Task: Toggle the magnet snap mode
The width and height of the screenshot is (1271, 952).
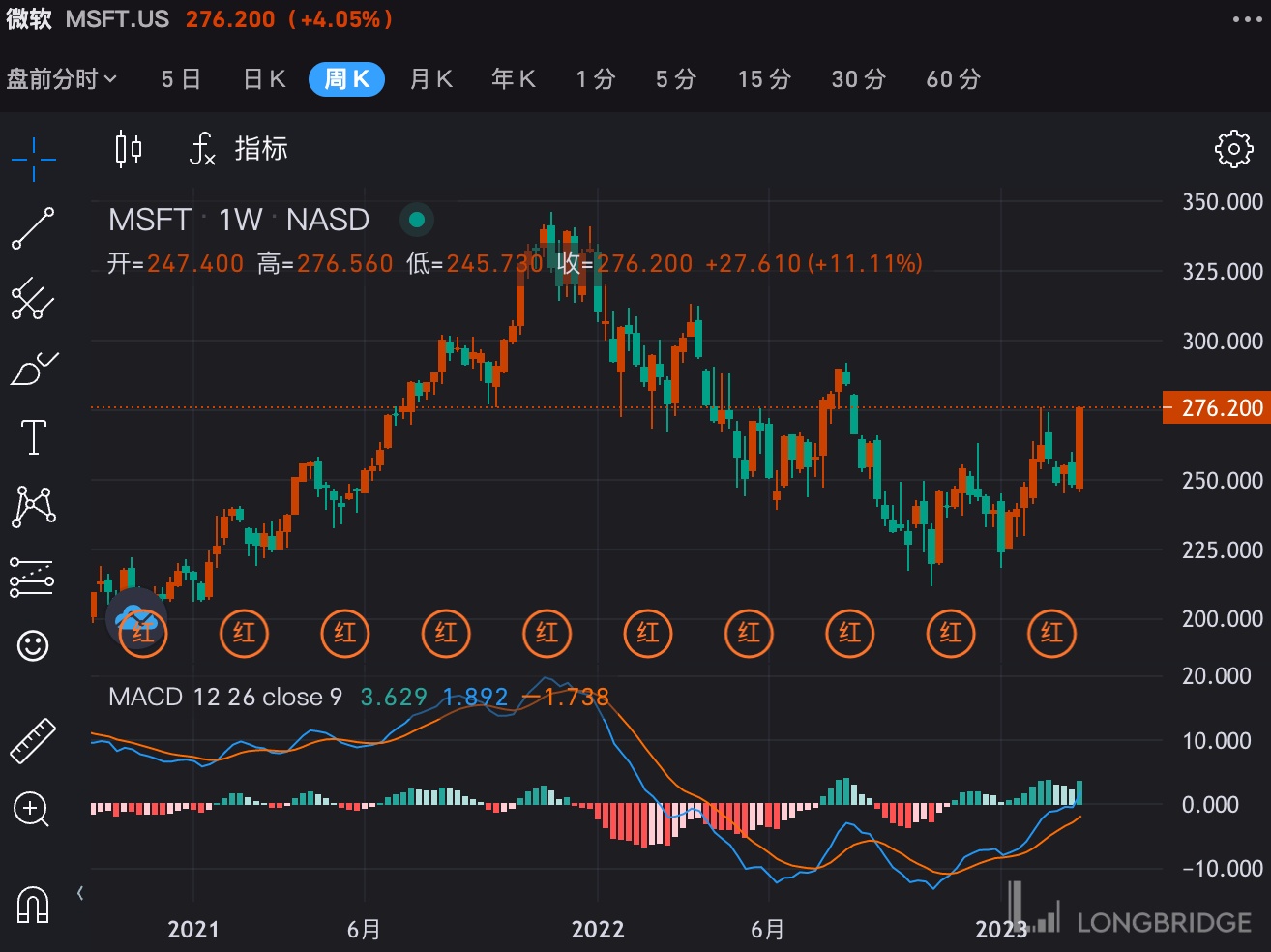Action: tap(33, 905)
